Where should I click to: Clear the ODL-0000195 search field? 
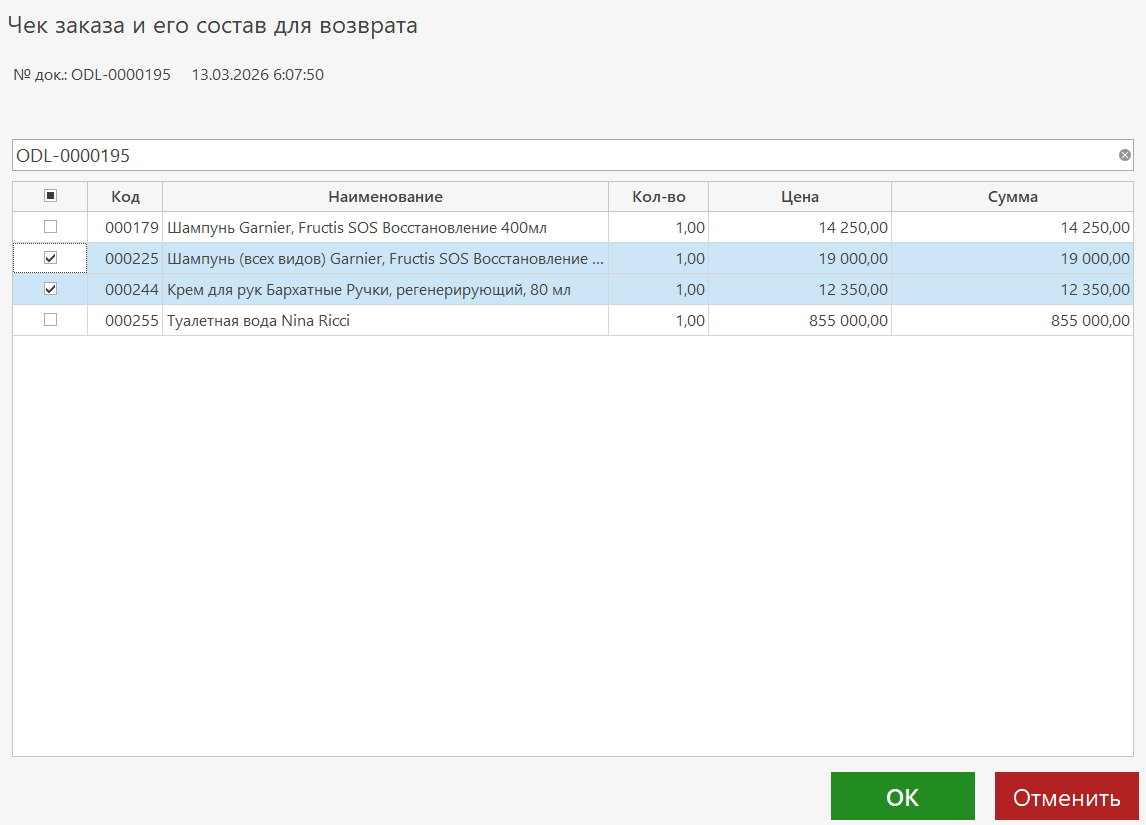pyautogui.click(x=1124, y=155)
